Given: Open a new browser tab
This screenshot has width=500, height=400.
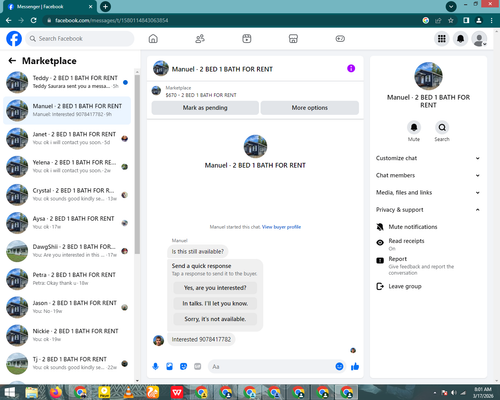Looking at the screenshot, I should 105,6.
